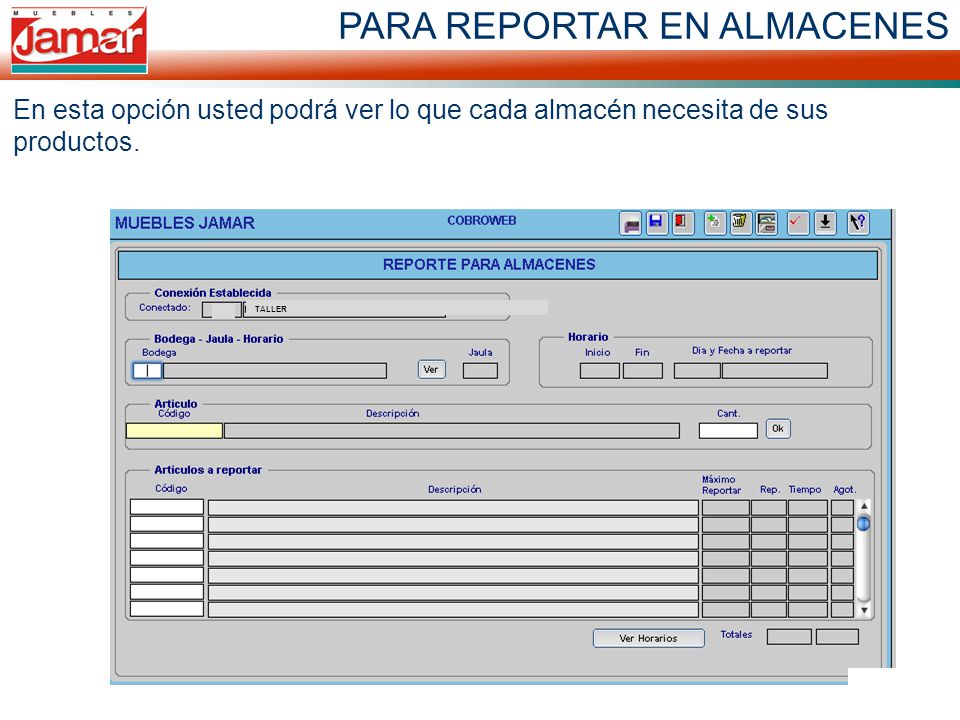Focus the Bodega code input box
Viewport: 960px width, 720px height.
(x=147, y=370)
